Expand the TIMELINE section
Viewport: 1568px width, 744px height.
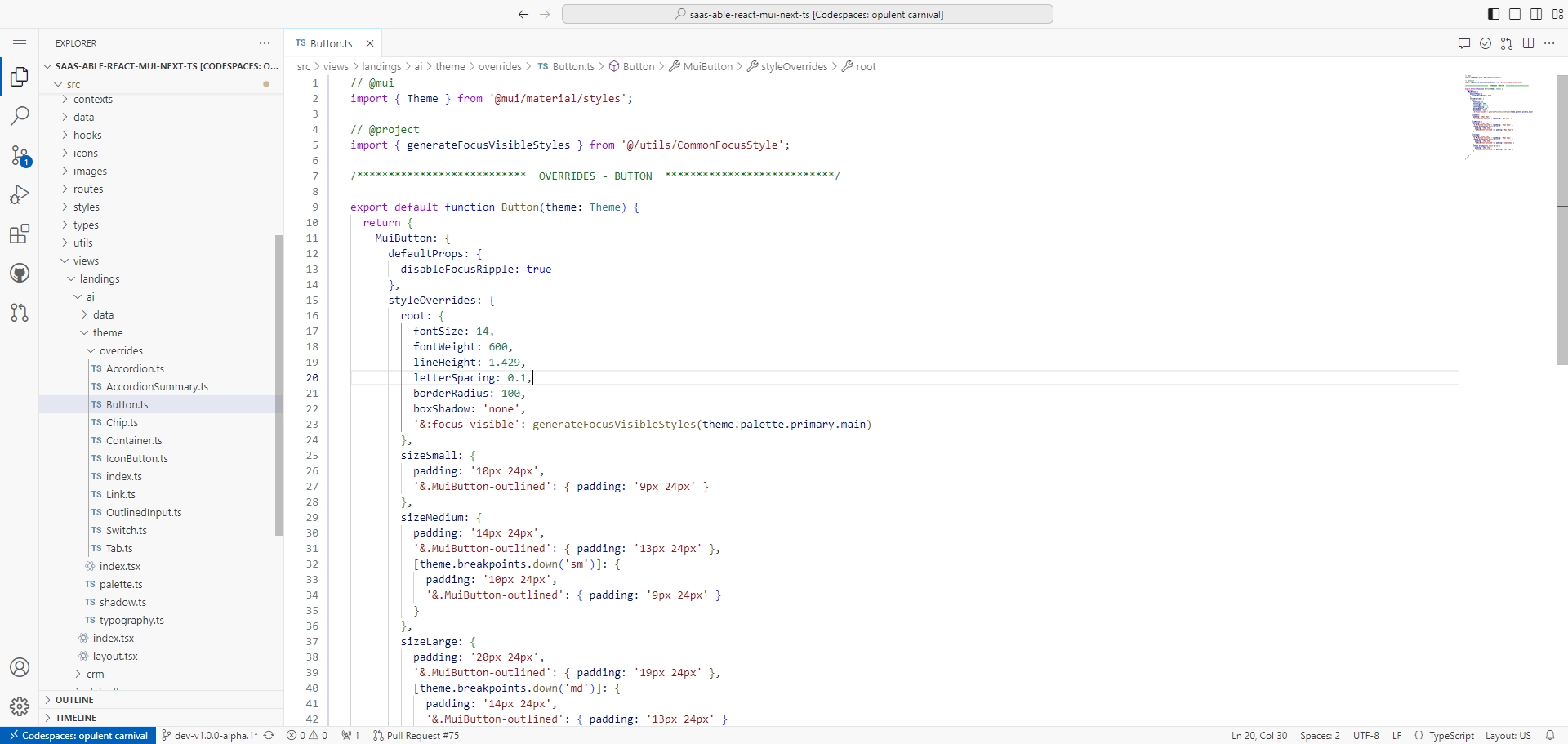pyautogui.click(x=76, y=718)
